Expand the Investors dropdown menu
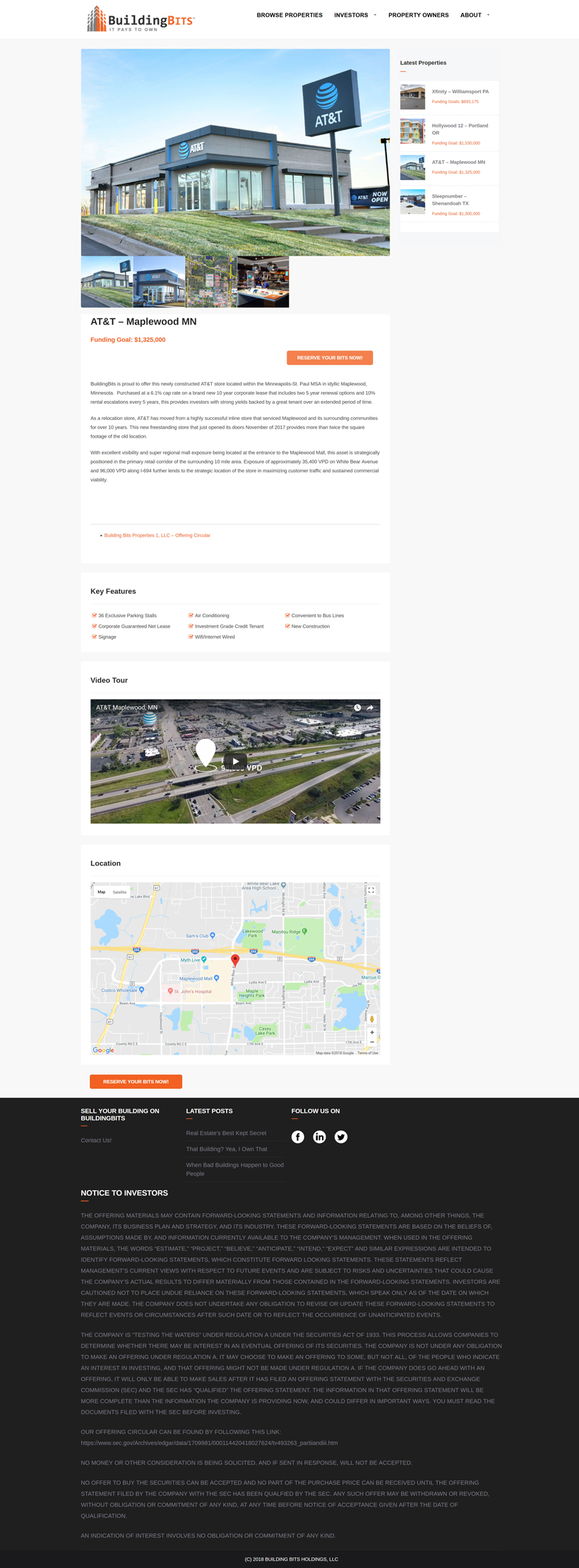This screenshot has width=579, height=1568. 354,15
